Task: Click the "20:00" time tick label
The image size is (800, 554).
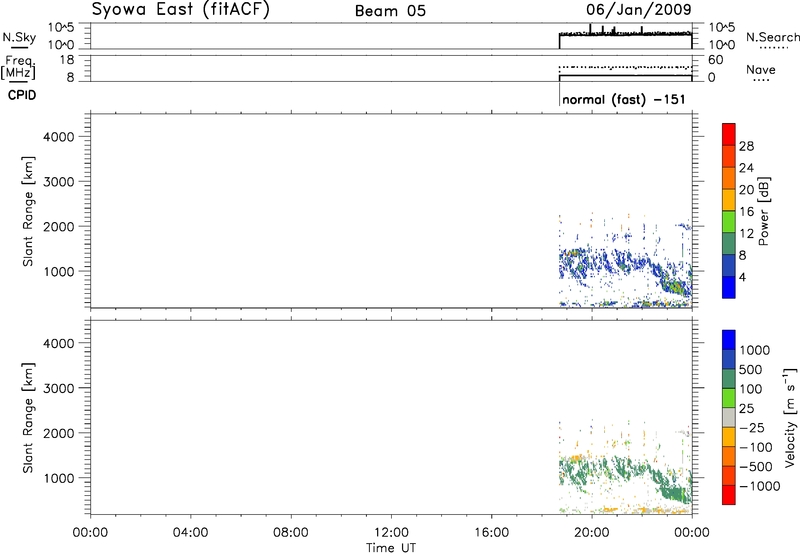Action: 592,533
